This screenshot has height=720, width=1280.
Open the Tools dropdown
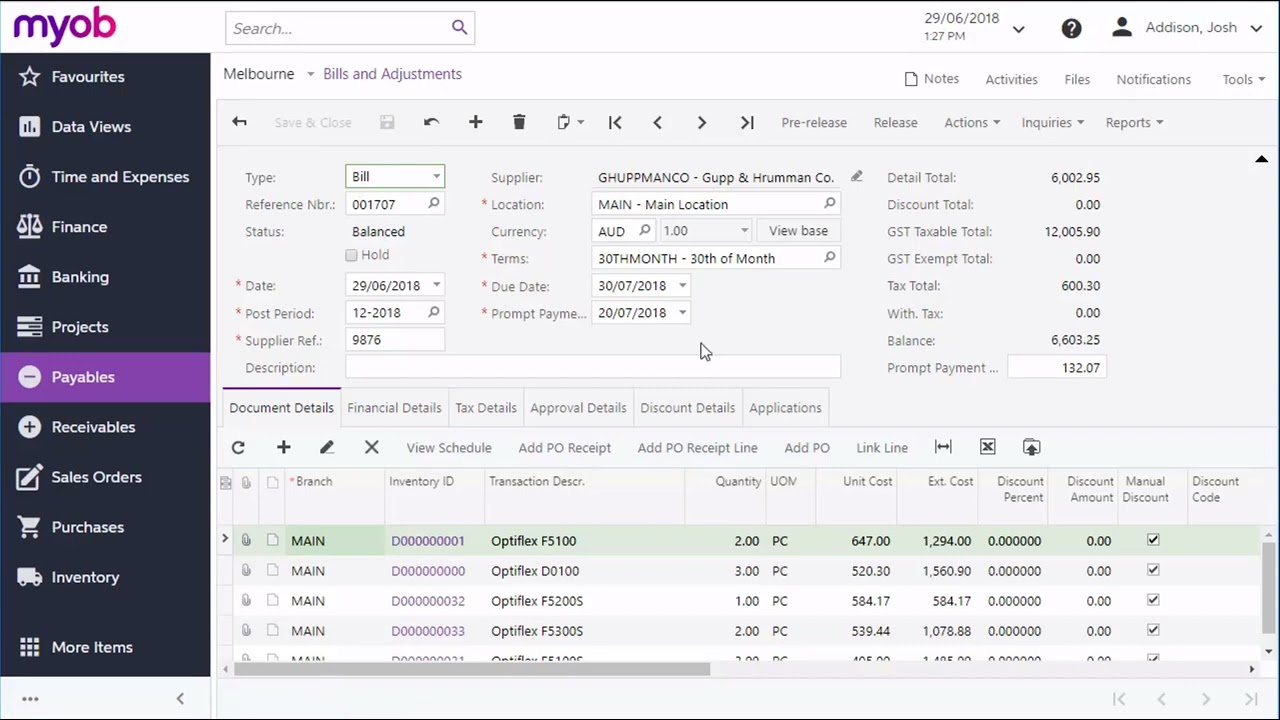click(1244, 79)
